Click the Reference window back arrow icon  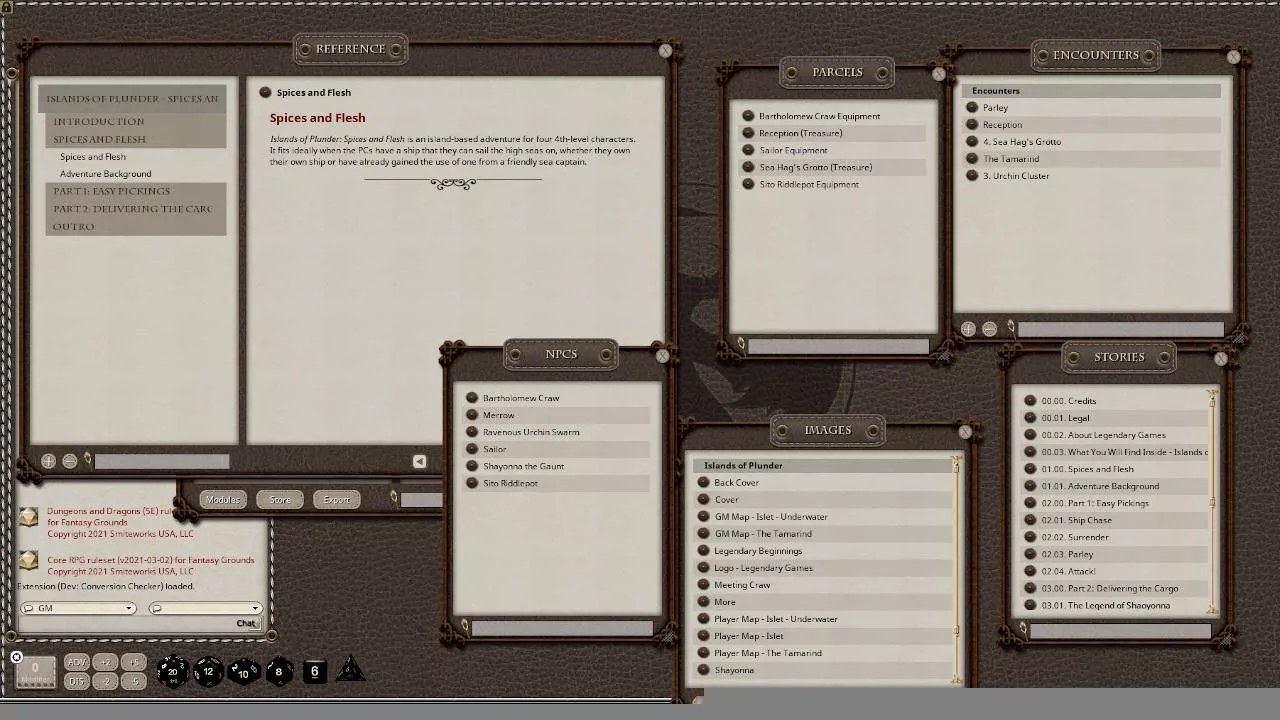point(419,461)
